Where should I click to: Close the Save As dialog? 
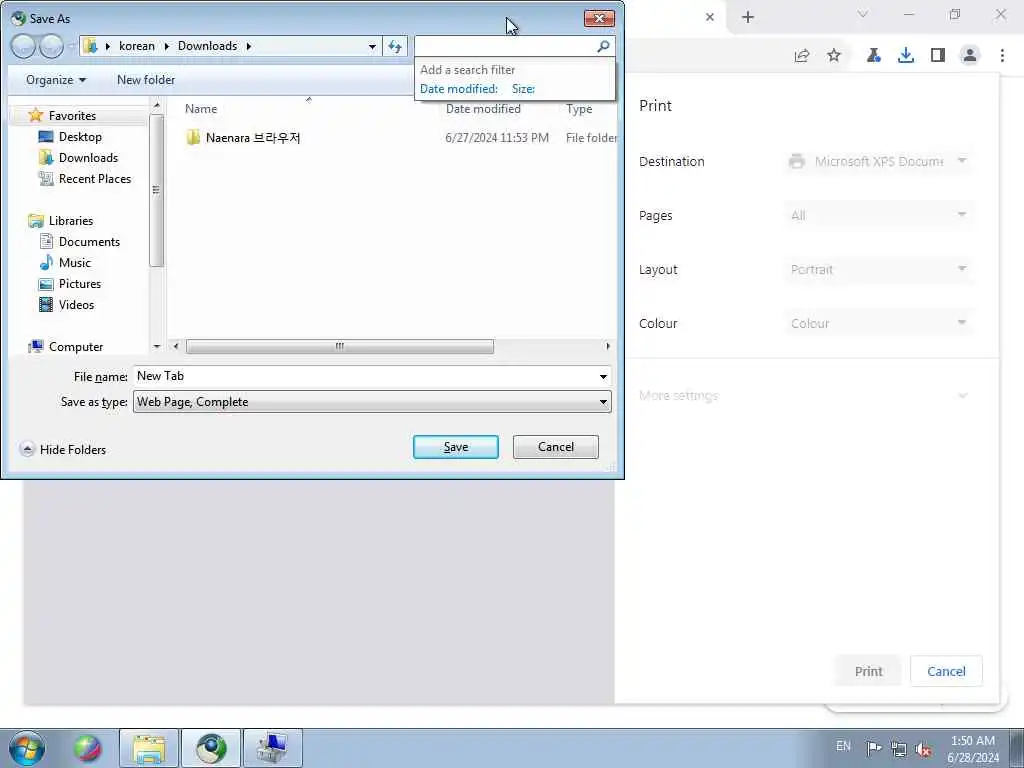coord(599,18)
